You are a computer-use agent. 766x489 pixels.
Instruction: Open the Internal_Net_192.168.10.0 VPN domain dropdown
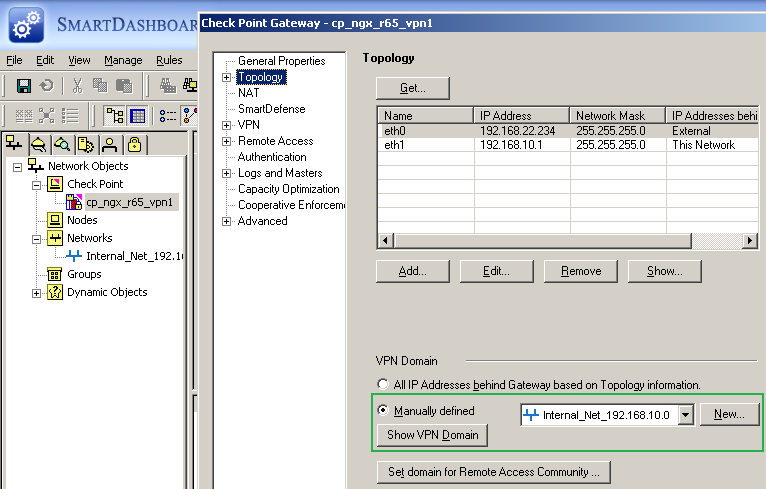click(x=686, y=415)
